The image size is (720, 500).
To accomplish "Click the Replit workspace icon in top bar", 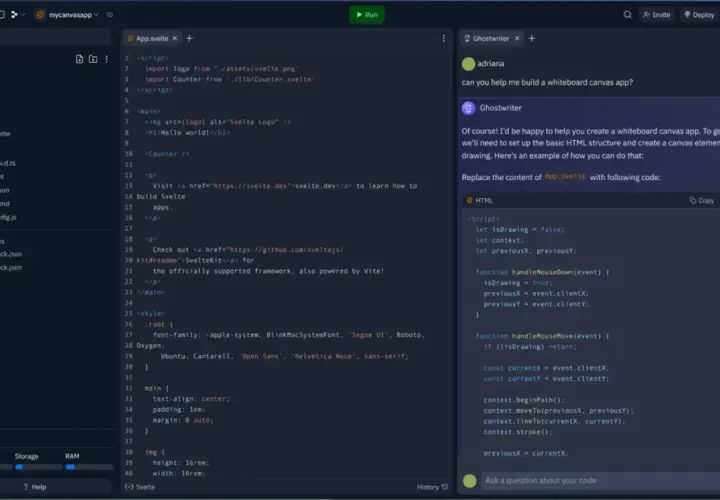I will (x=14, y=15).
